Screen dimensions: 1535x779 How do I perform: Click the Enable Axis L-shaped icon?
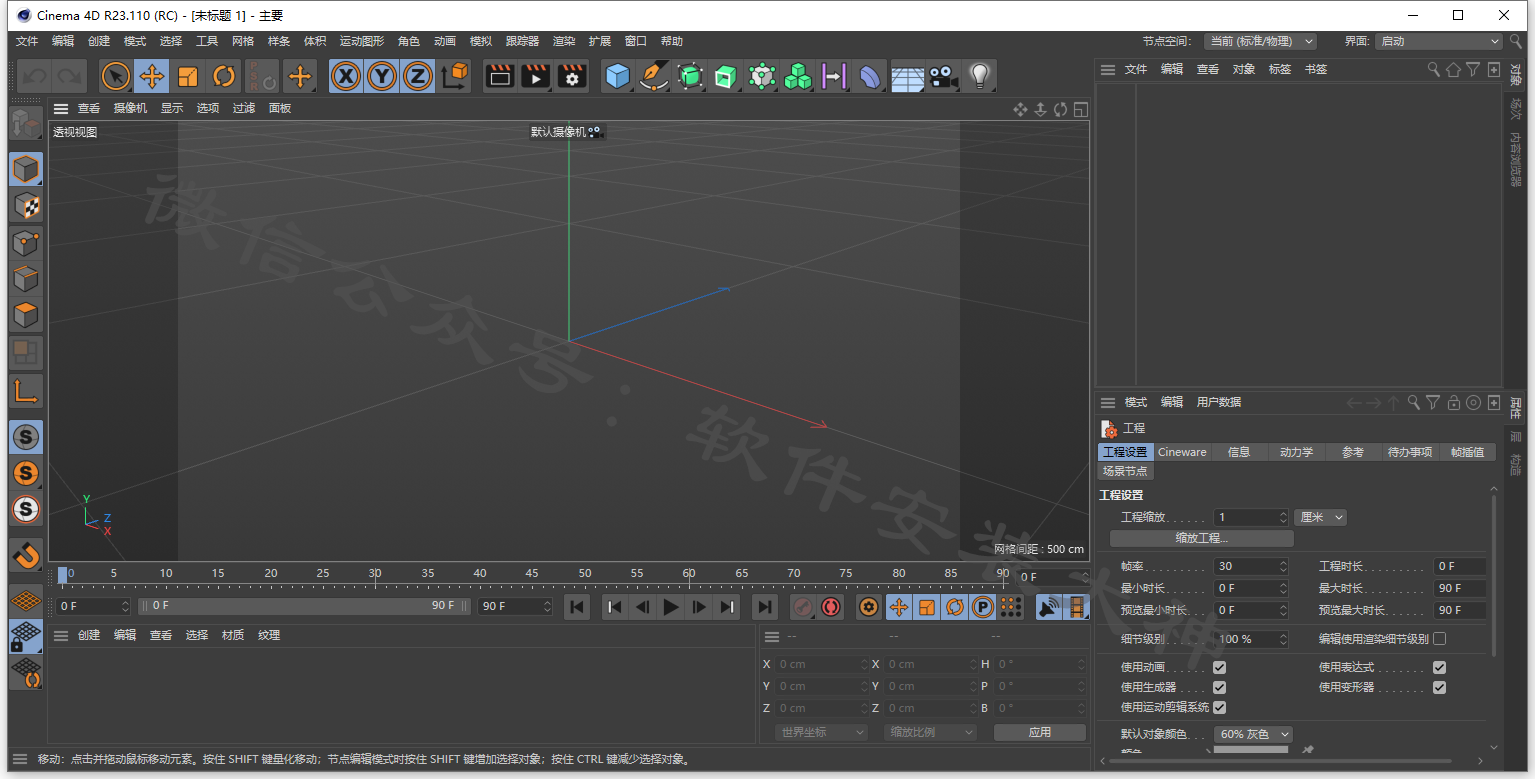(x=26, y=391)
